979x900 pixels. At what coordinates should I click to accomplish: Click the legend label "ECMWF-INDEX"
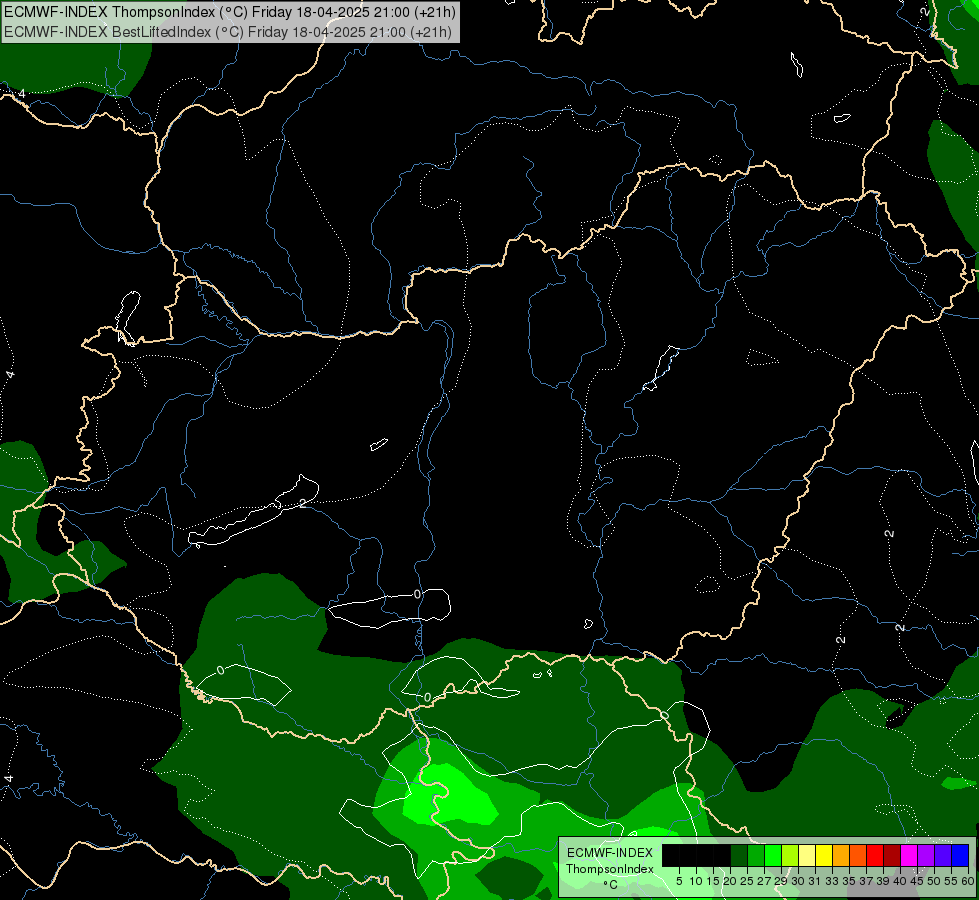[610, 853]
